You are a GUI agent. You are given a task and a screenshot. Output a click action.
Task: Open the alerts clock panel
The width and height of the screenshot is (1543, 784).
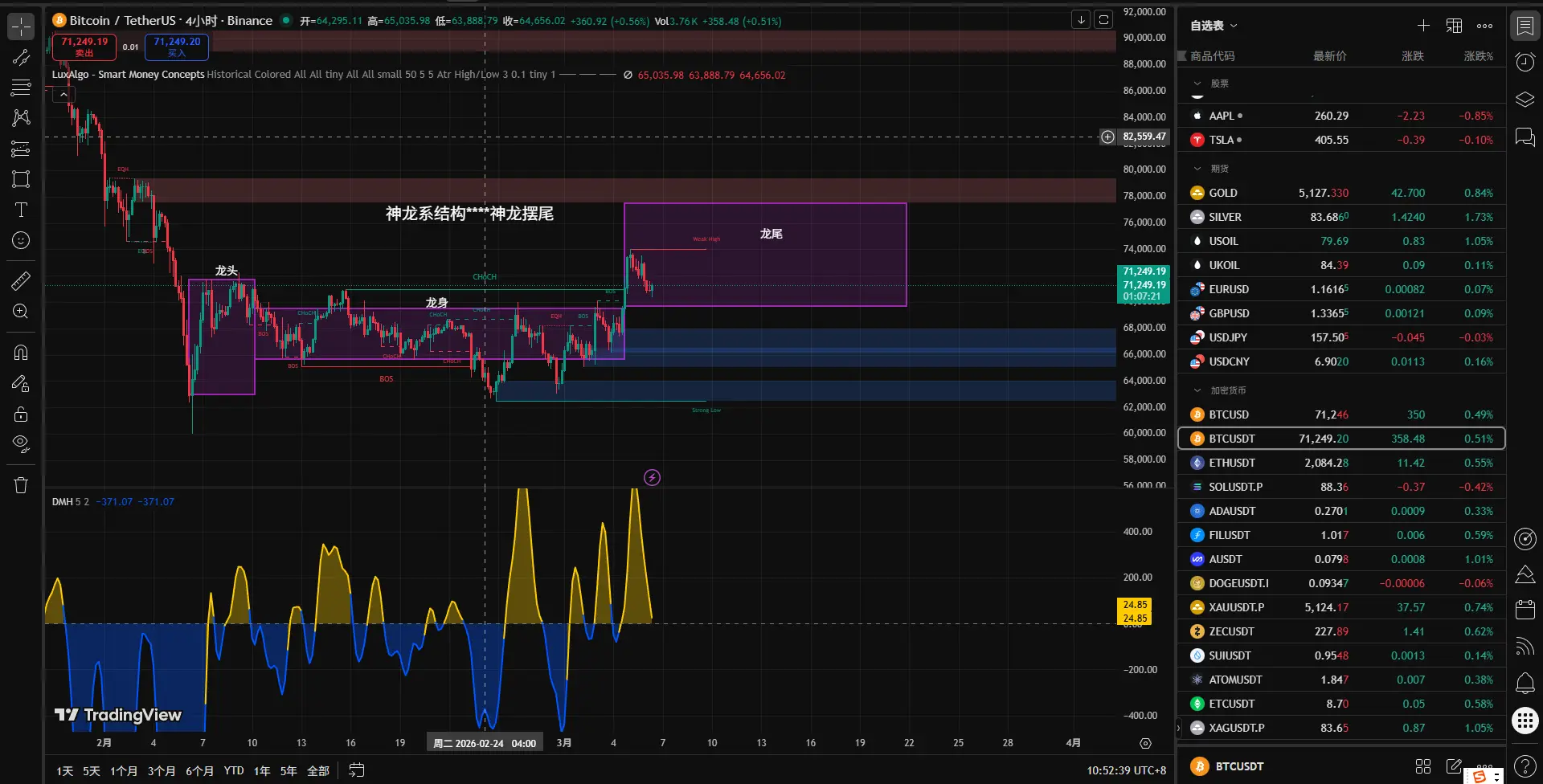pos(1525,63)
